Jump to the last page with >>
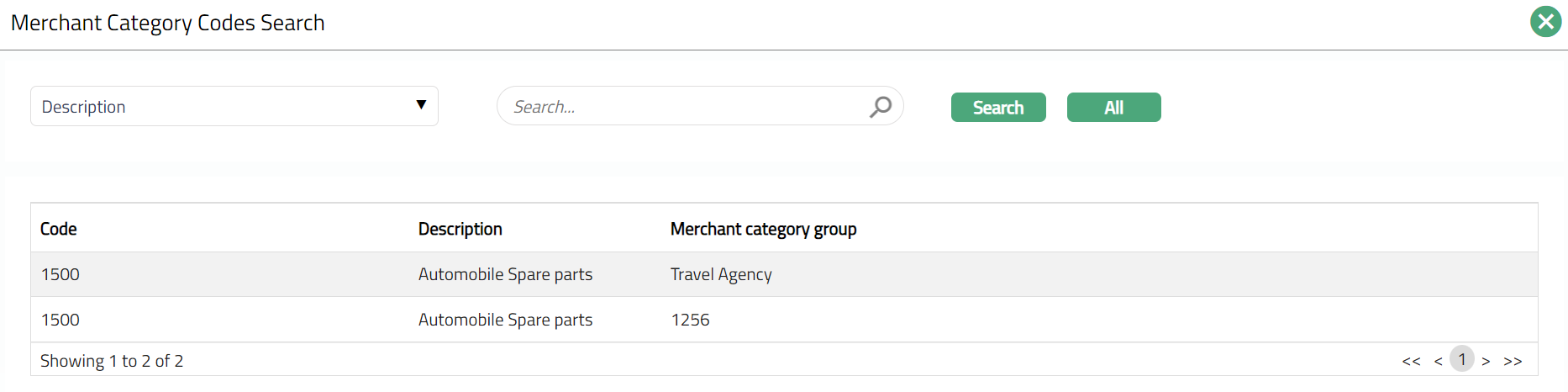This screenshot has width=1568, height=392. (1513, 361)
